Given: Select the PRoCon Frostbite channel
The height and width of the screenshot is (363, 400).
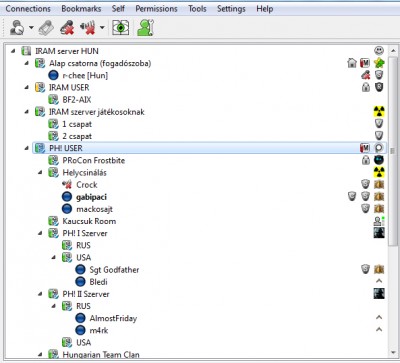Looking at the screenshot, I should click(x=94, y=160).
